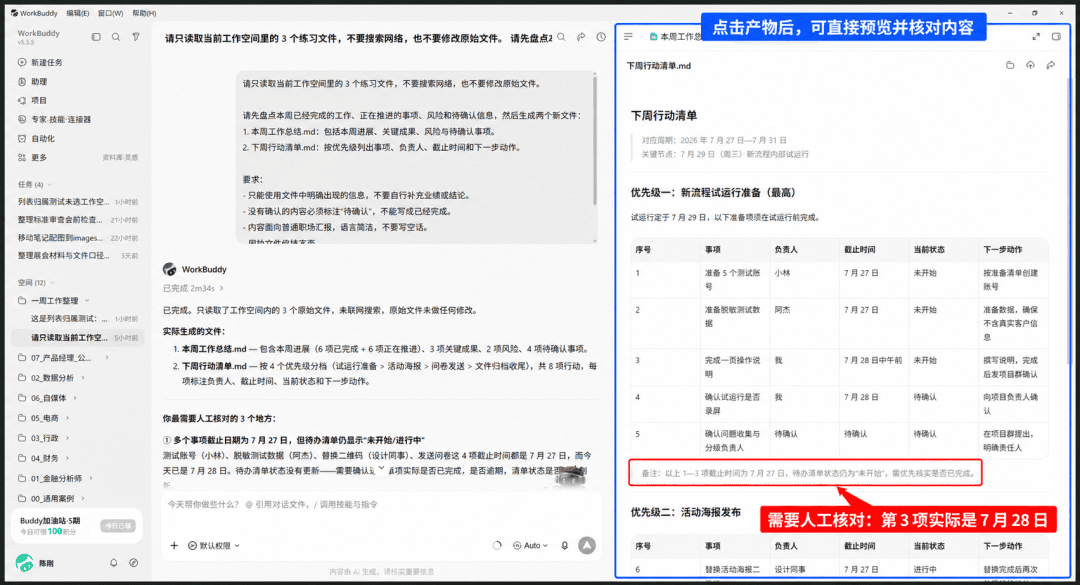
Task: Open task 整理展会材料与文件口径...
Action: [78, 256]
